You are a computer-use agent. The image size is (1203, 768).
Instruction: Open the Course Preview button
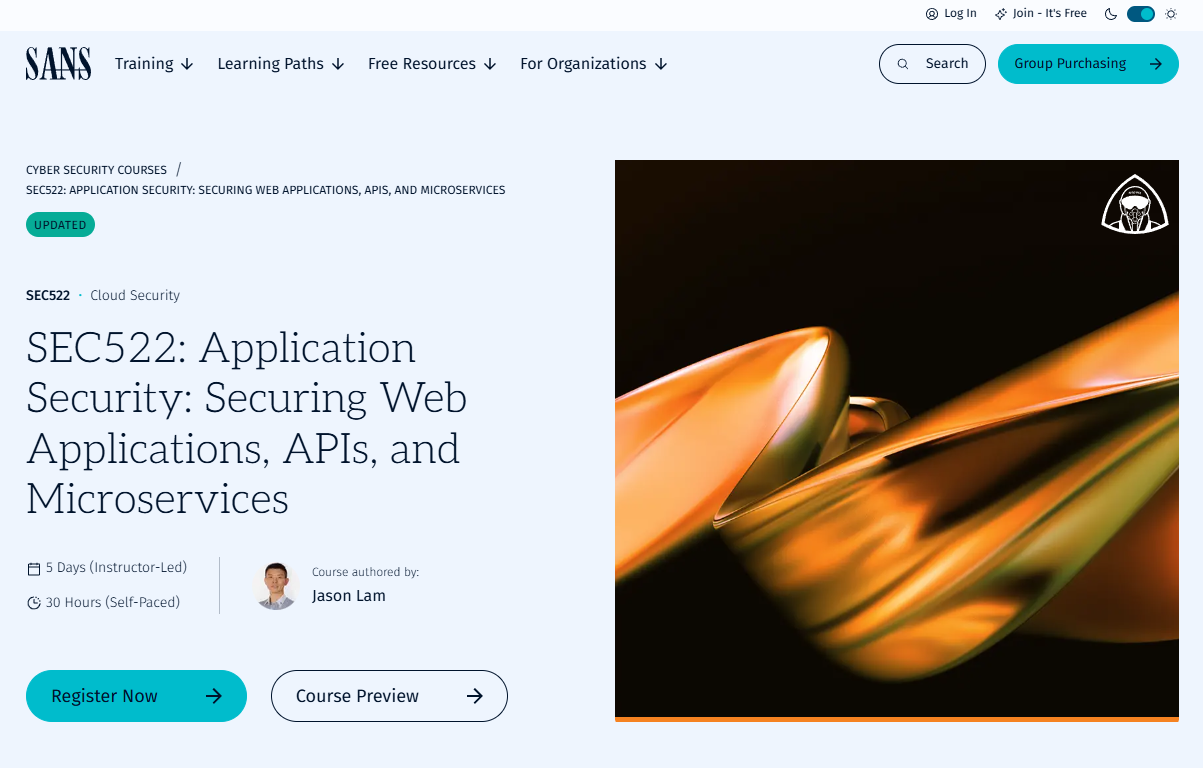tap(389, 696)
